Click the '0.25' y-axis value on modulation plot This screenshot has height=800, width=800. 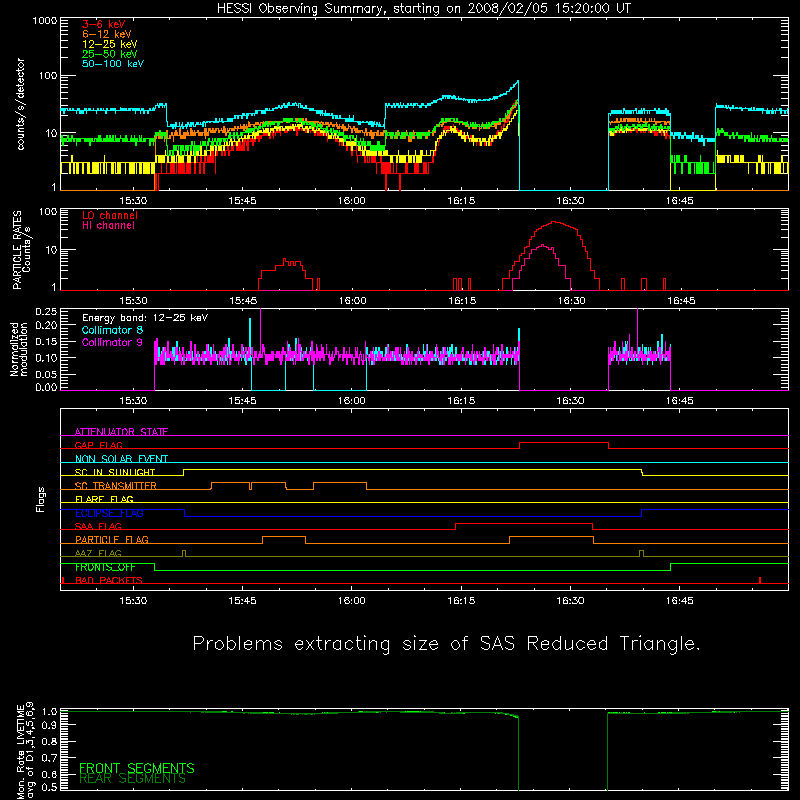pos(46,311)
